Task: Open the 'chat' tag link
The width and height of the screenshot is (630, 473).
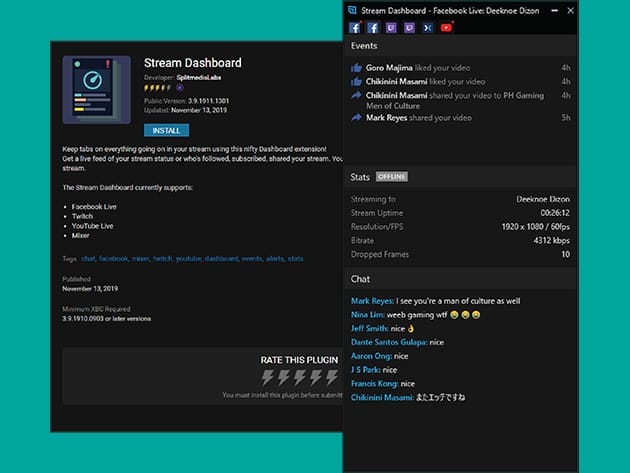Action: click(x=88, y=259)
